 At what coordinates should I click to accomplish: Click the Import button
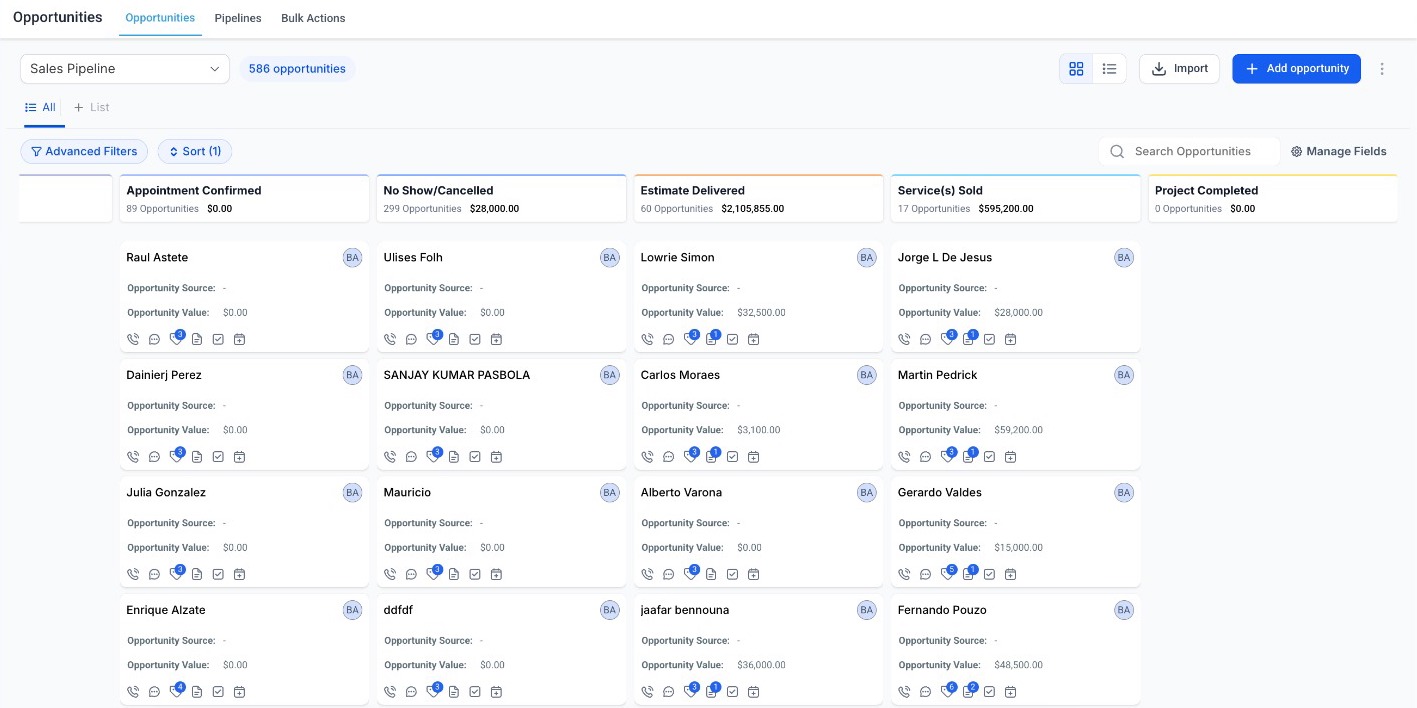[x=1179, y=69]
